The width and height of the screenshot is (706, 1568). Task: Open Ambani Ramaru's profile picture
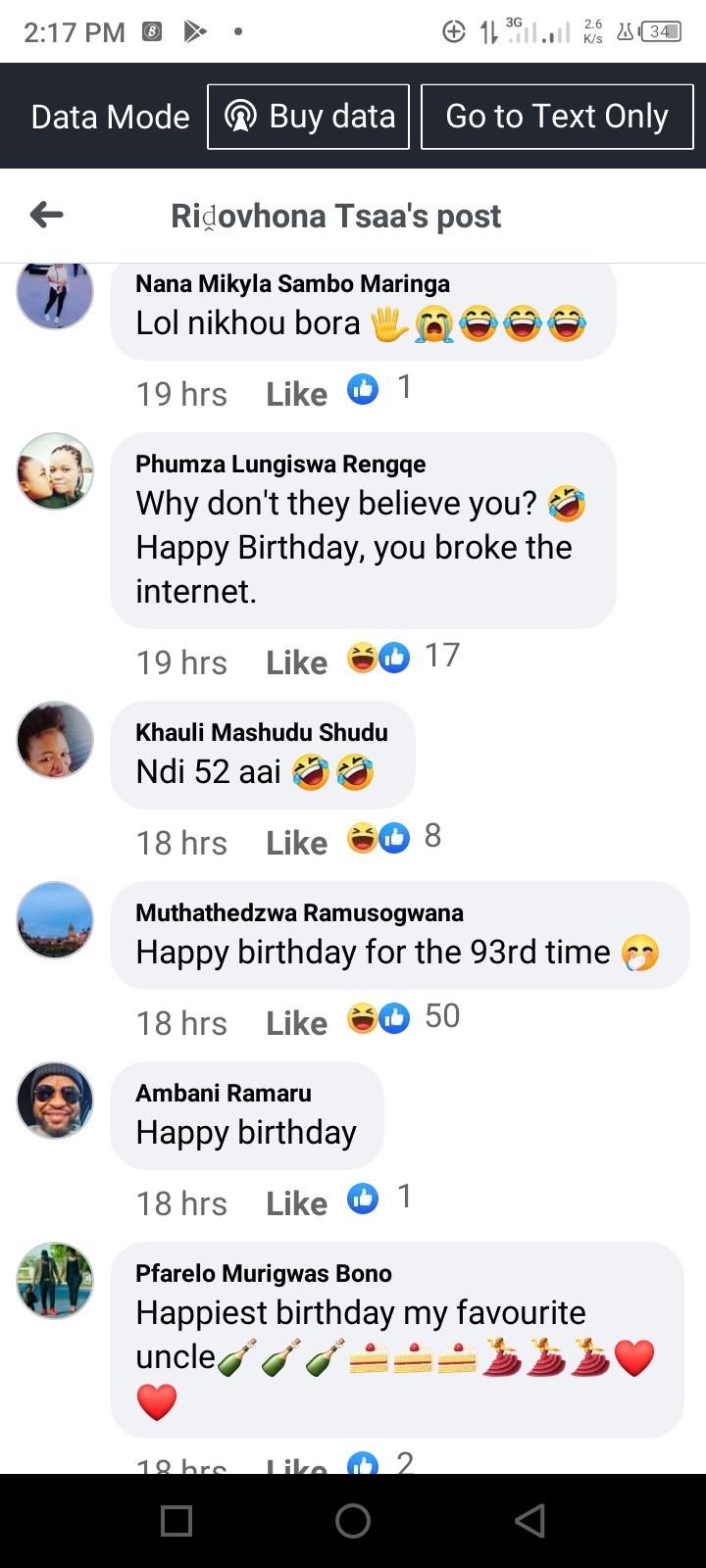coord(56,1101)
